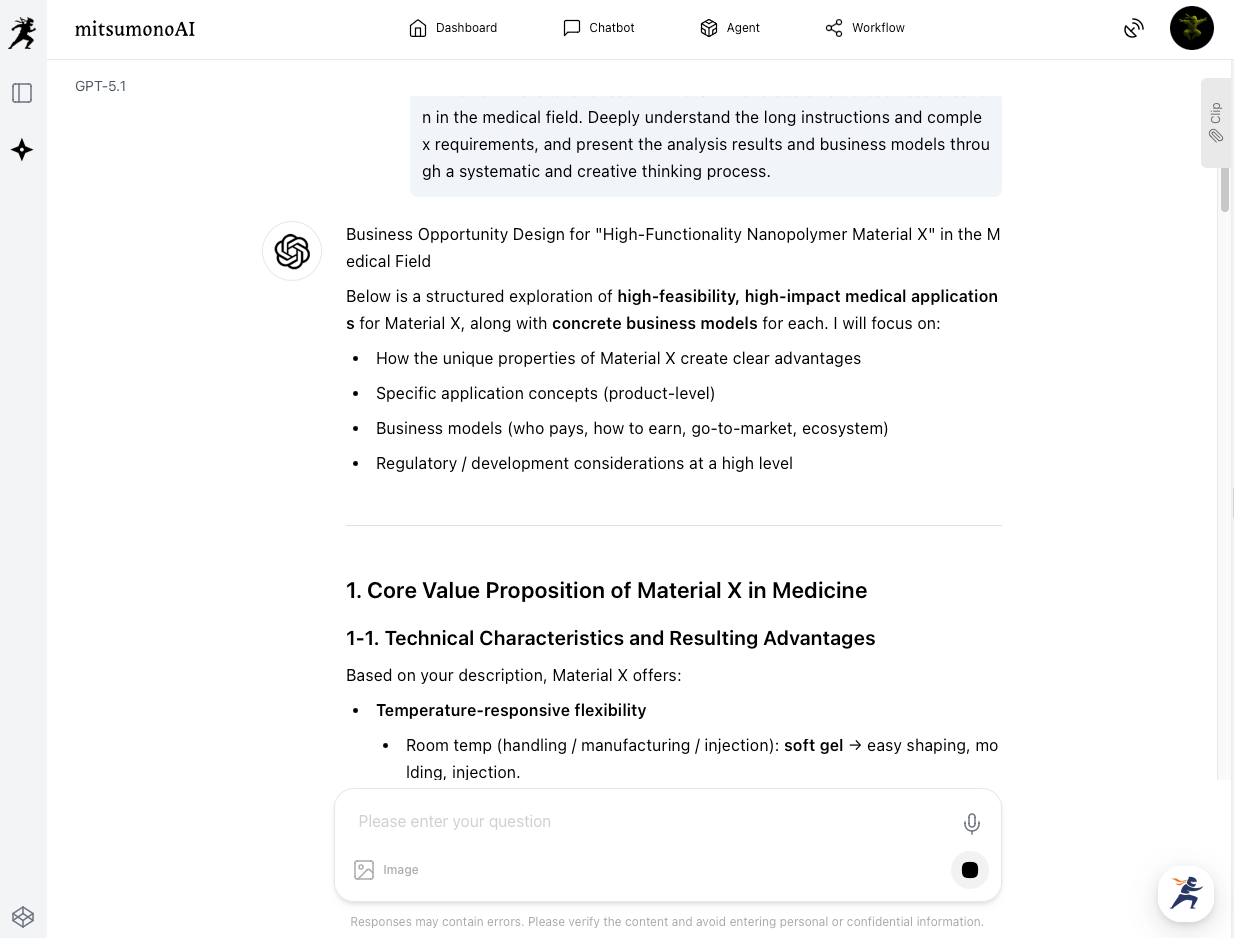Attach an image with Image button
Viewport: 1234px width, 938px height.
click(x=386, y=870)
